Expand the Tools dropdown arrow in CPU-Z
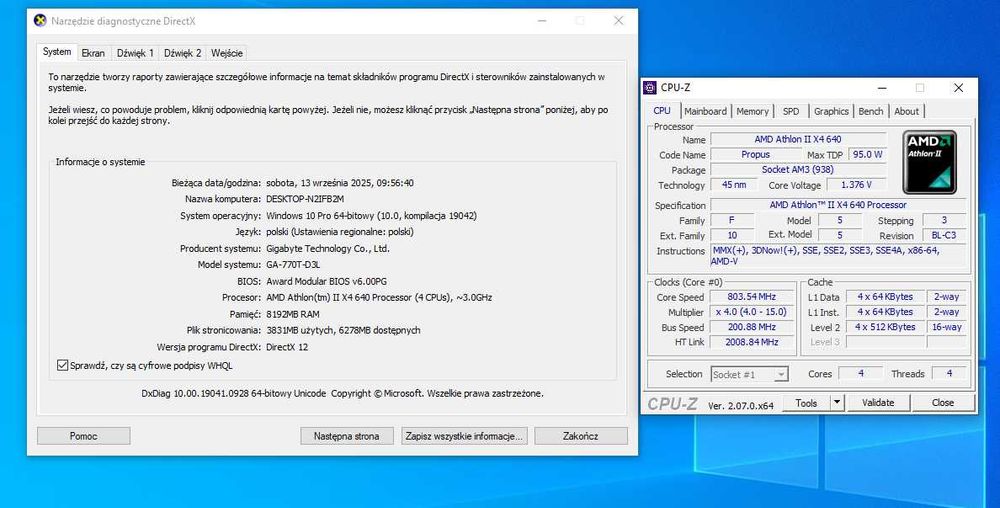Screen dimensions: 1000x508 tap(837, 403)
